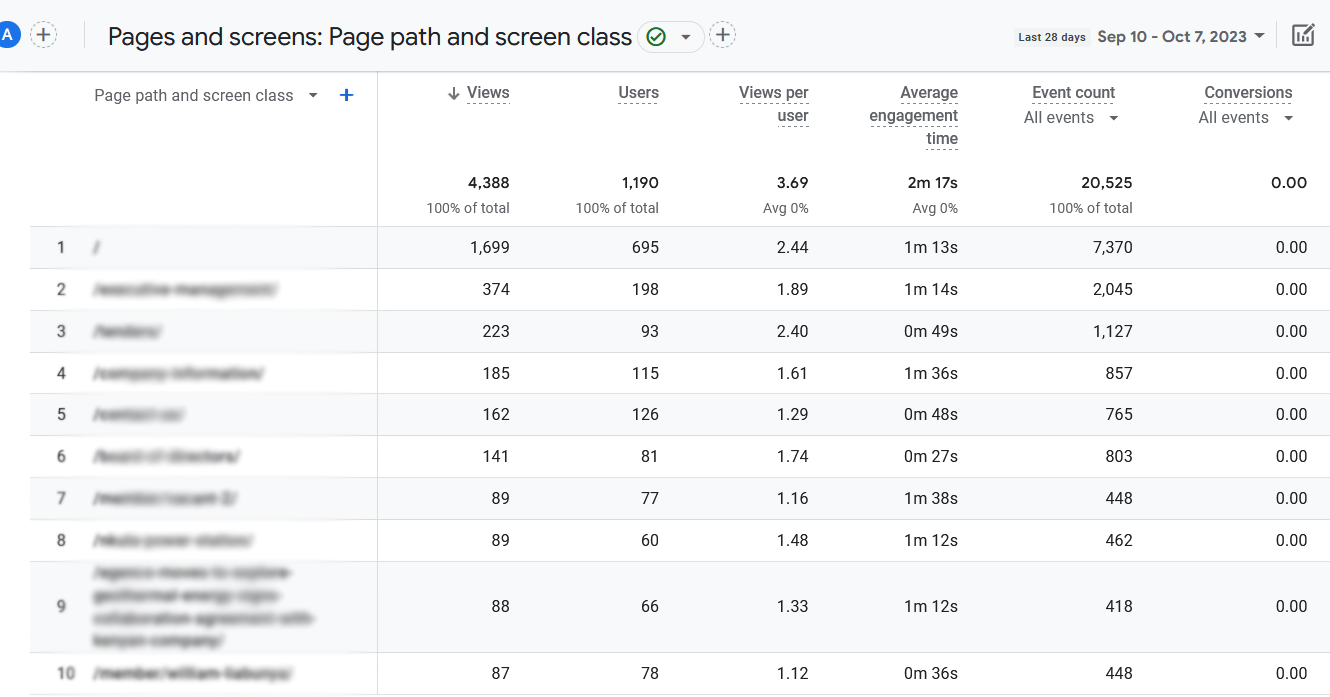This screenshot has width=1330, height=697.
Task: Expand the Page path and screen class dropdown
Action: 313,95
